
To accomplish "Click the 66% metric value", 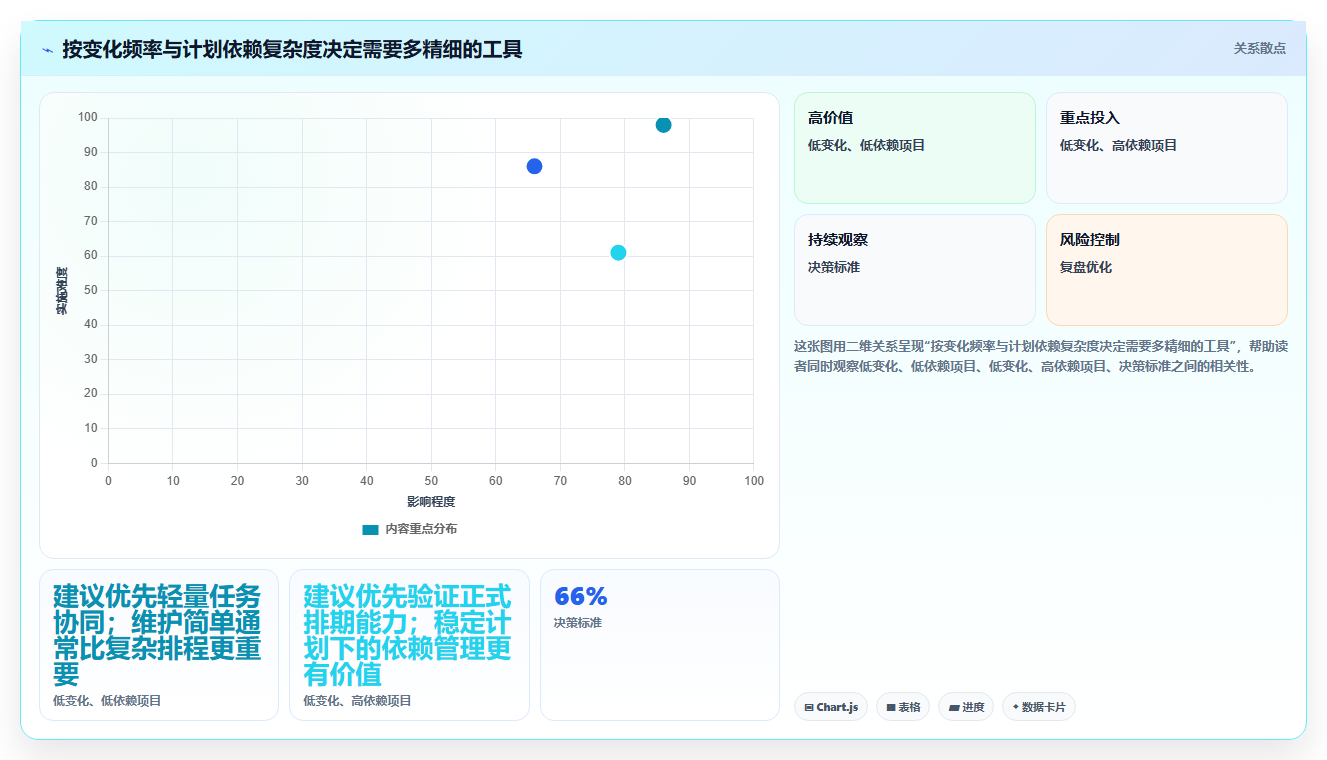I will (x=581, y=596).
